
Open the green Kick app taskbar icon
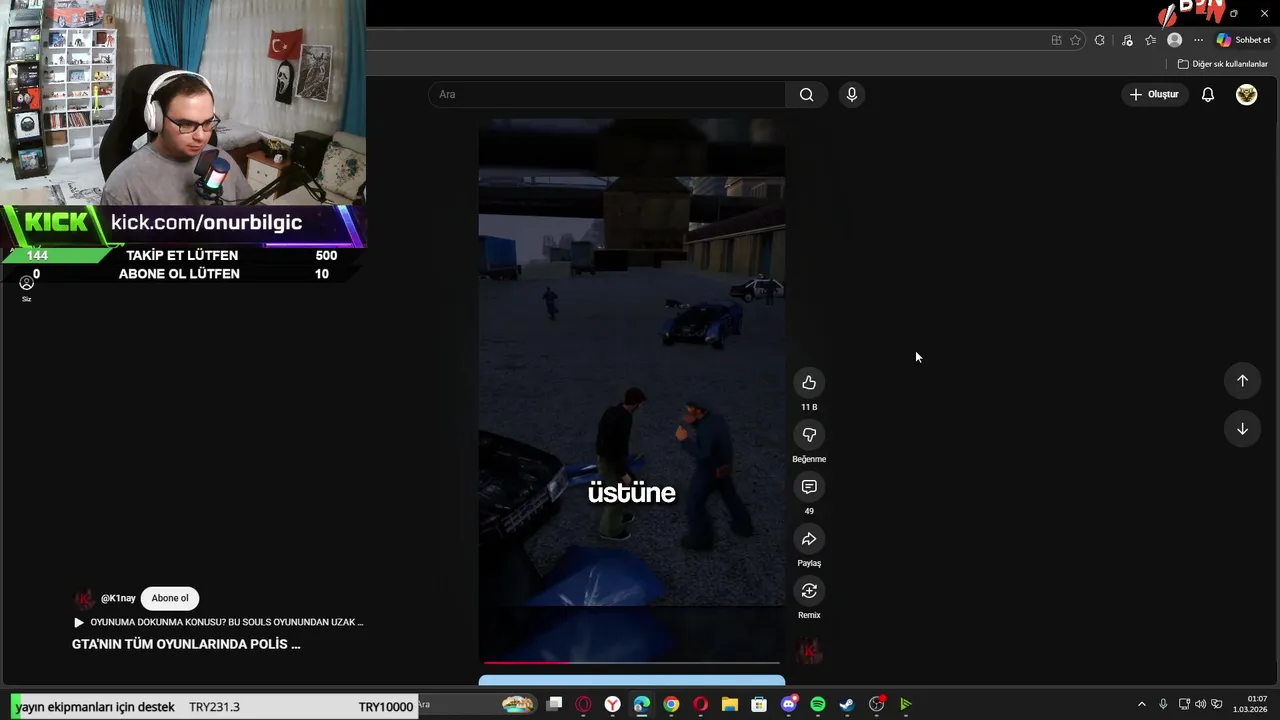[905, 704]
